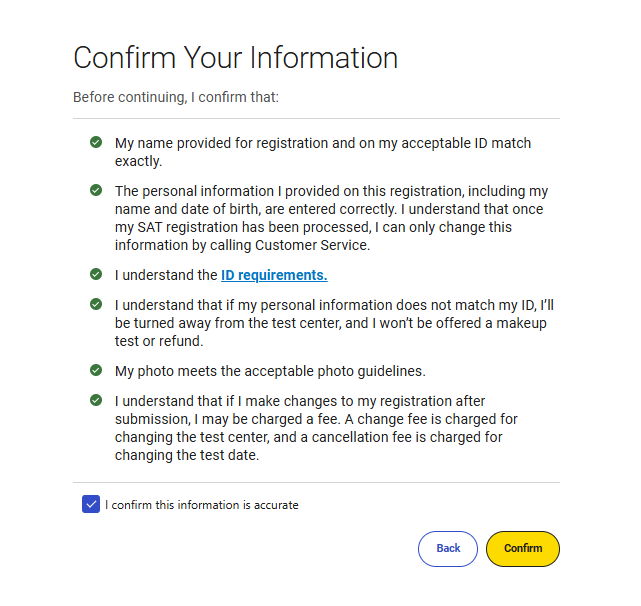Click the green checkmark beside name match statement
The width and height of the screenshot is (641, 606).
[95, 142]
